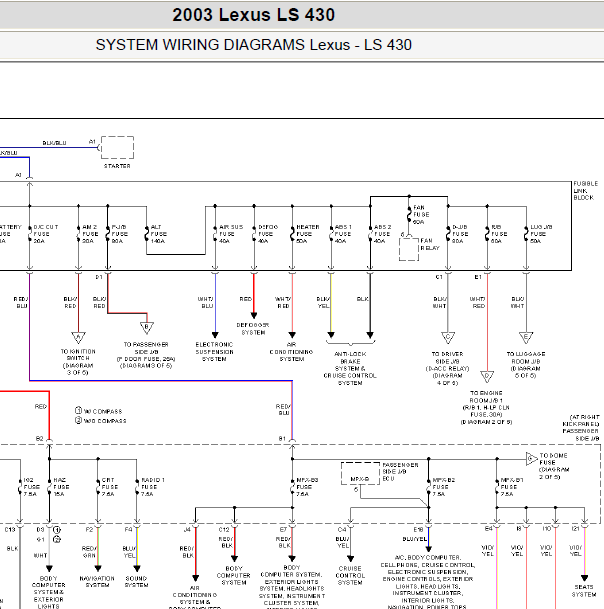Image resolution: width=604 pixels, height=609 pixels.
Task: Click connector triangle B to passenger J/B
Action: [x=147, y=327]
